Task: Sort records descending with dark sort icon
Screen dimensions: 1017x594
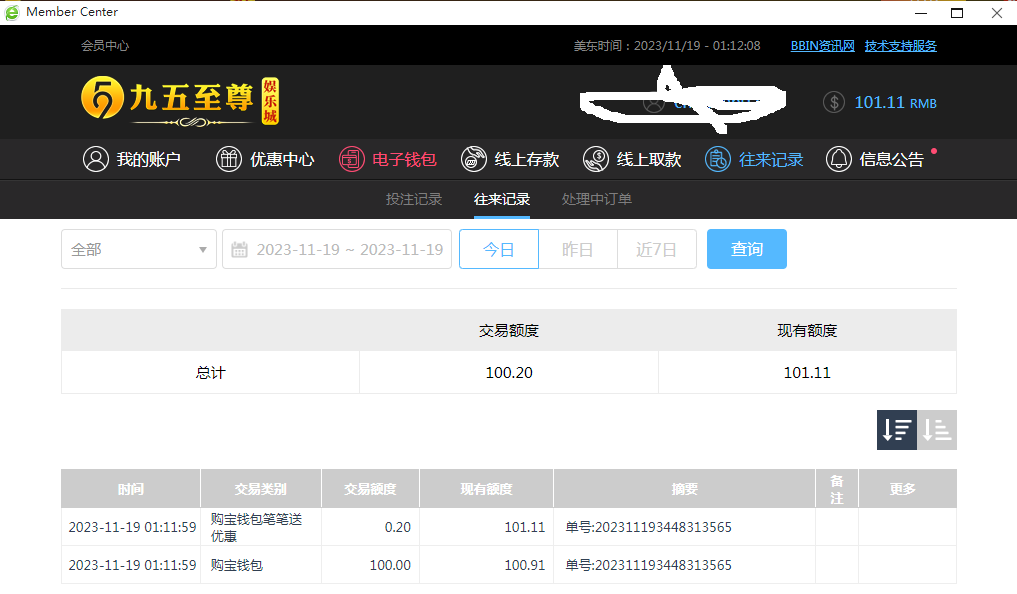Action: [896, 429]
